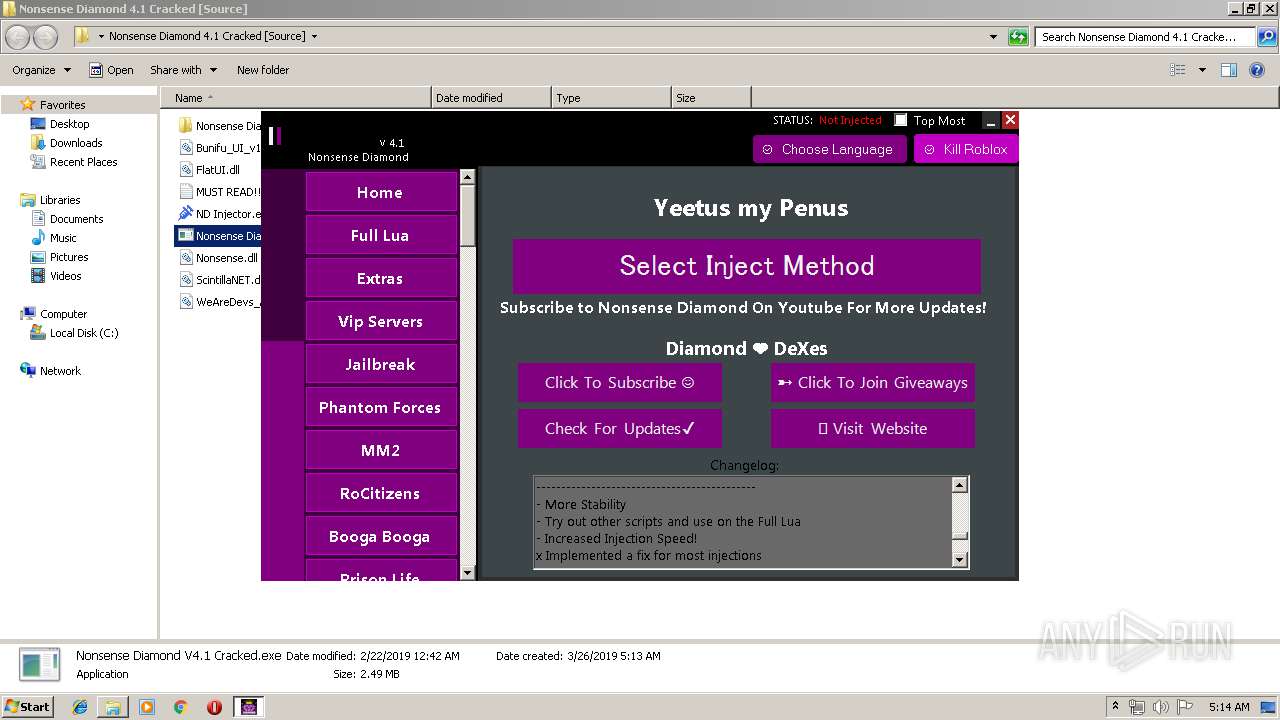Screen dimensions: 1280x720
Task: Click the changelog scroll down arrow
Action: click(960, 560)
